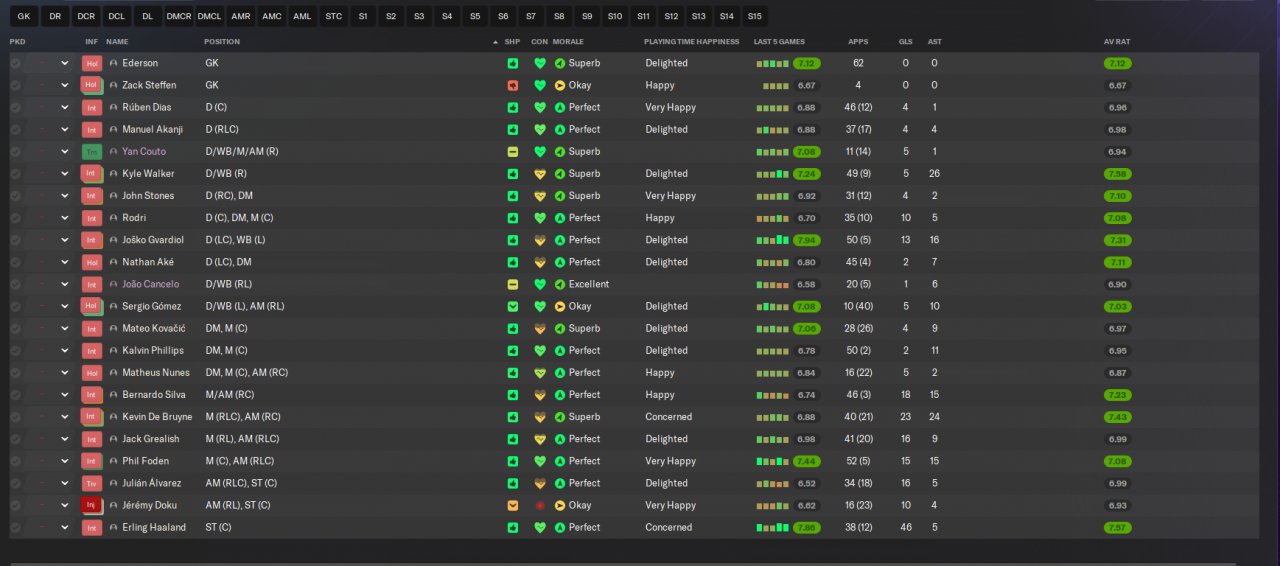The image size is (1280, 566).
Task: Click Jérémy Doku's orange match sharpness icon
Action: pyautogui.click(x=513, y=505)
